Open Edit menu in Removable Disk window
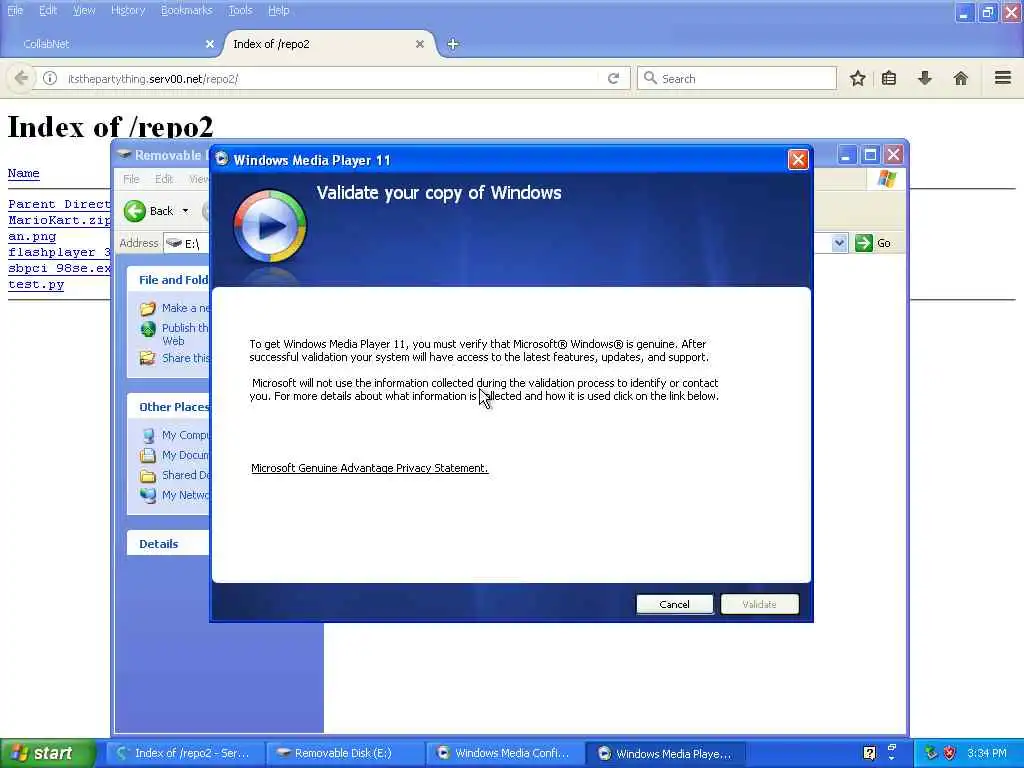Screen dimensions: 1024x768 pyautogui.click(x=164, y=179)
